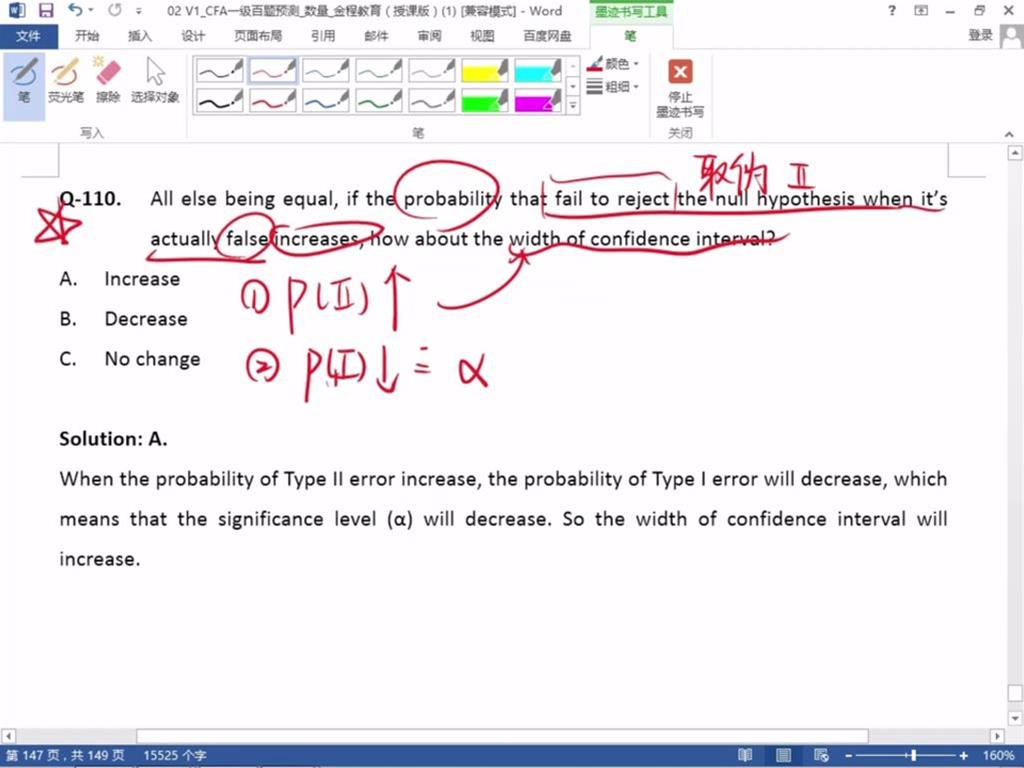The image size is (1024, 768).
Task: Click vertical scrollbar up arrow
Action: (1014, 153)
